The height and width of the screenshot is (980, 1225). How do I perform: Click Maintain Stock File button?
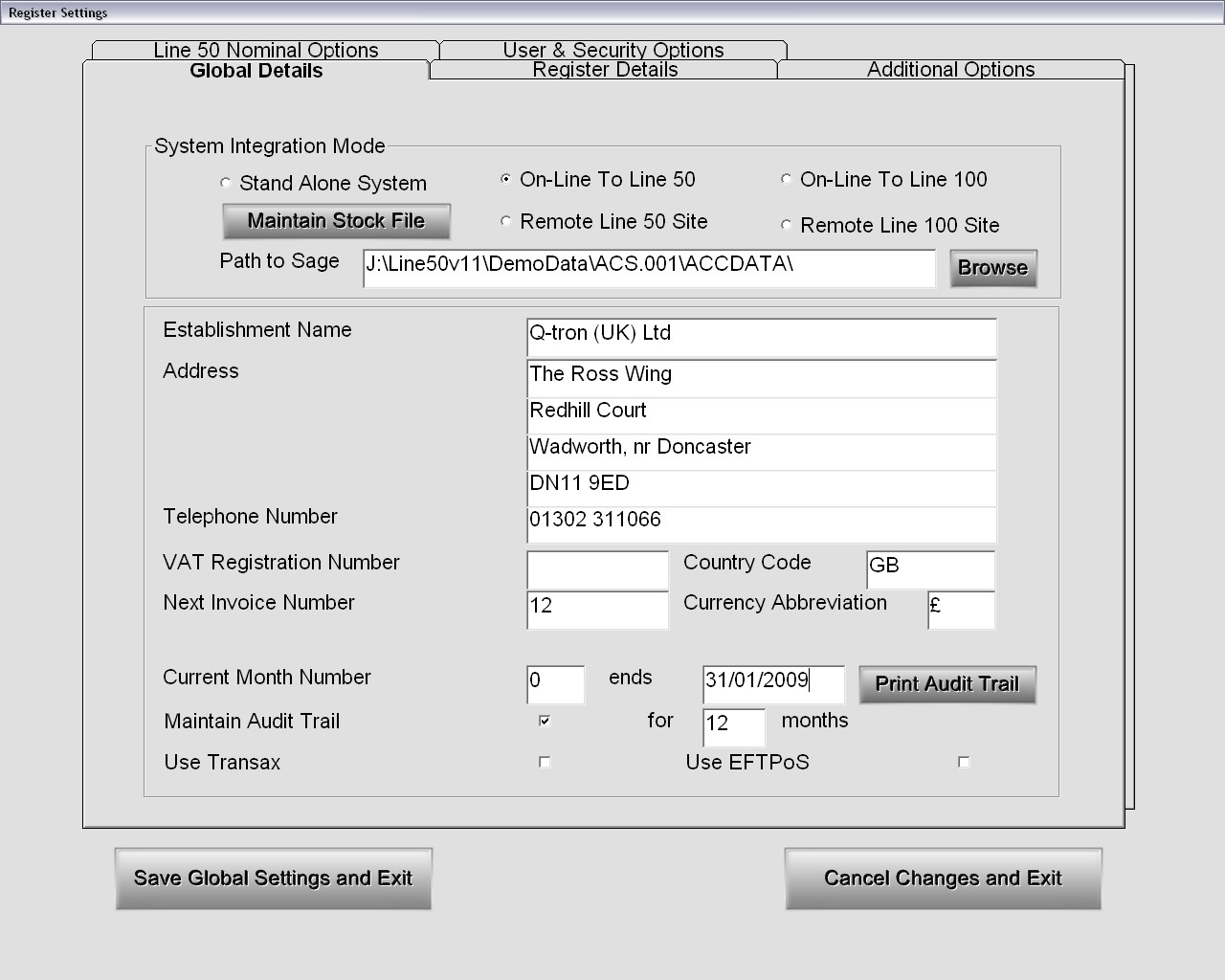pos(336,221)
